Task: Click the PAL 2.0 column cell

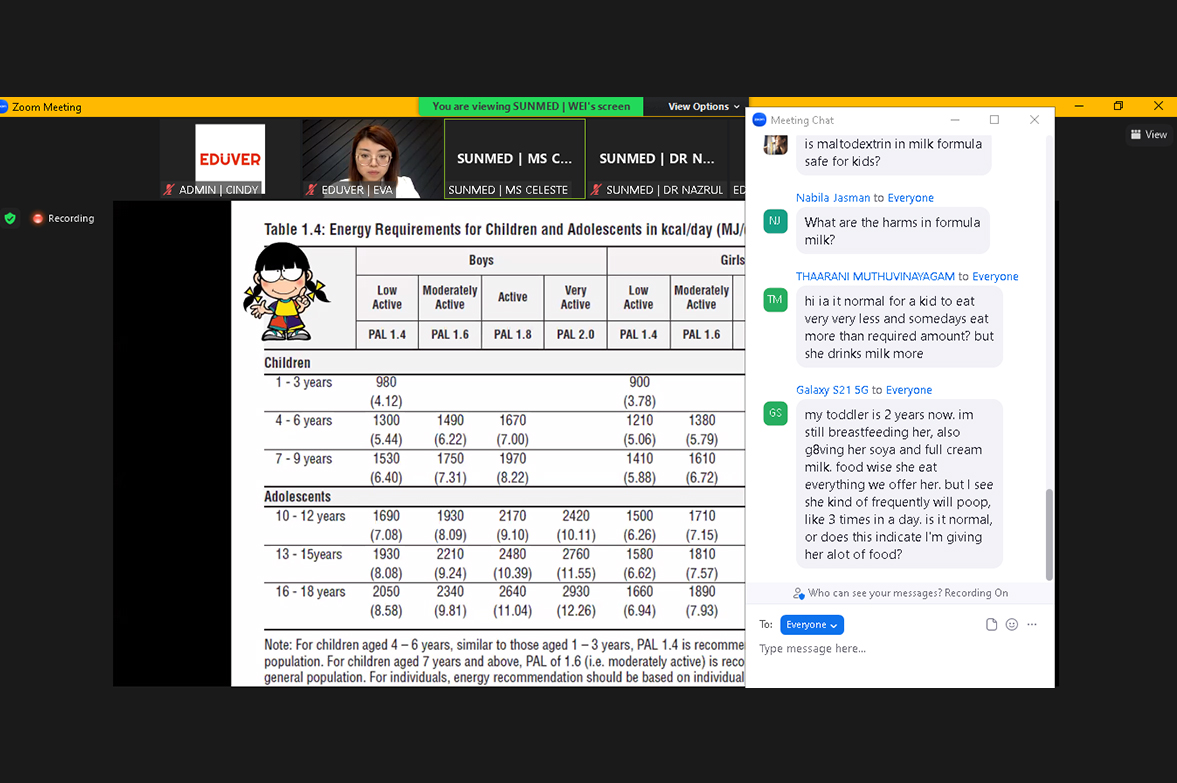Action: click(575, 335)
